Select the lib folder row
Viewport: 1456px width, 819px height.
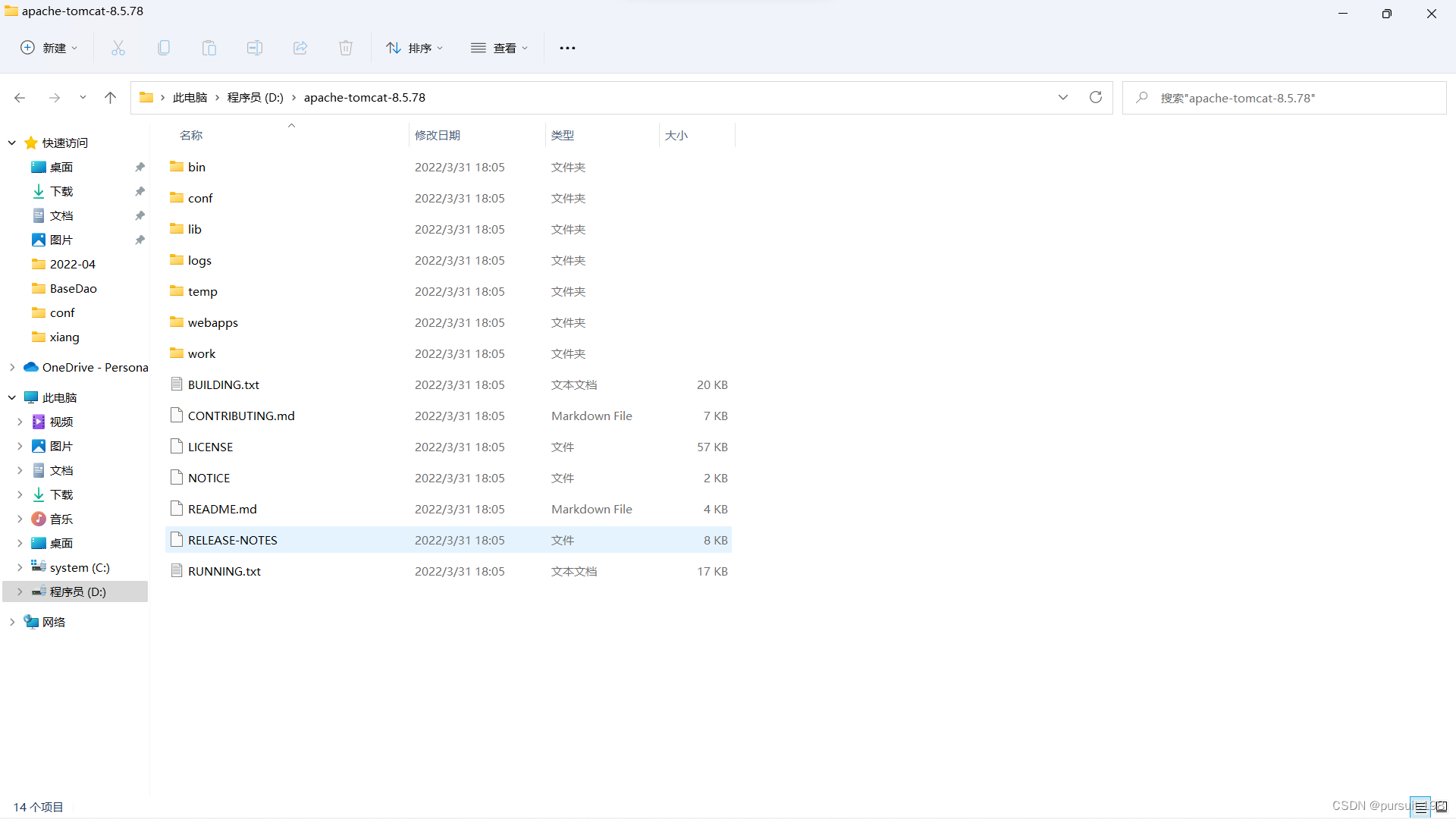click(448, 229)
